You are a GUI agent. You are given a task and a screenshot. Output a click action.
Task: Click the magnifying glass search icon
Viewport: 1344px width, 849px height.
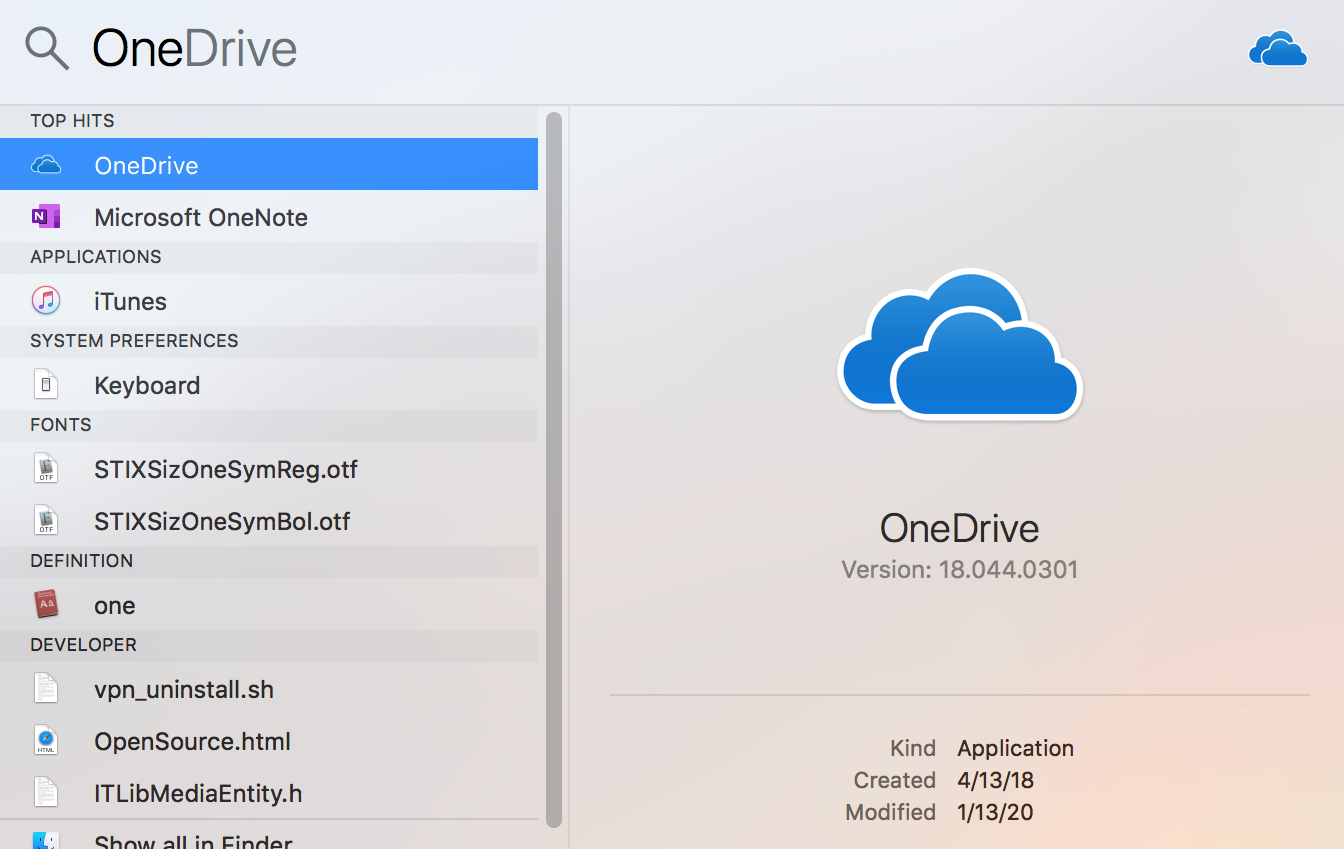tap(47, 47)
